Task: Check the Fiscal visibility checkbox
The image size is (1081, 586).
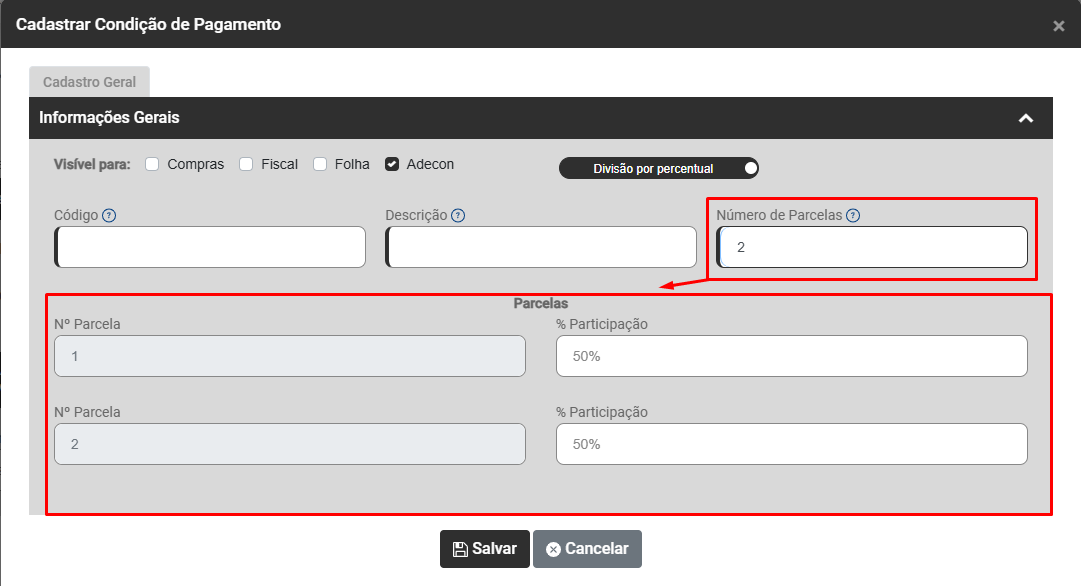Action: pyautogui.click(x=246, y=164)
